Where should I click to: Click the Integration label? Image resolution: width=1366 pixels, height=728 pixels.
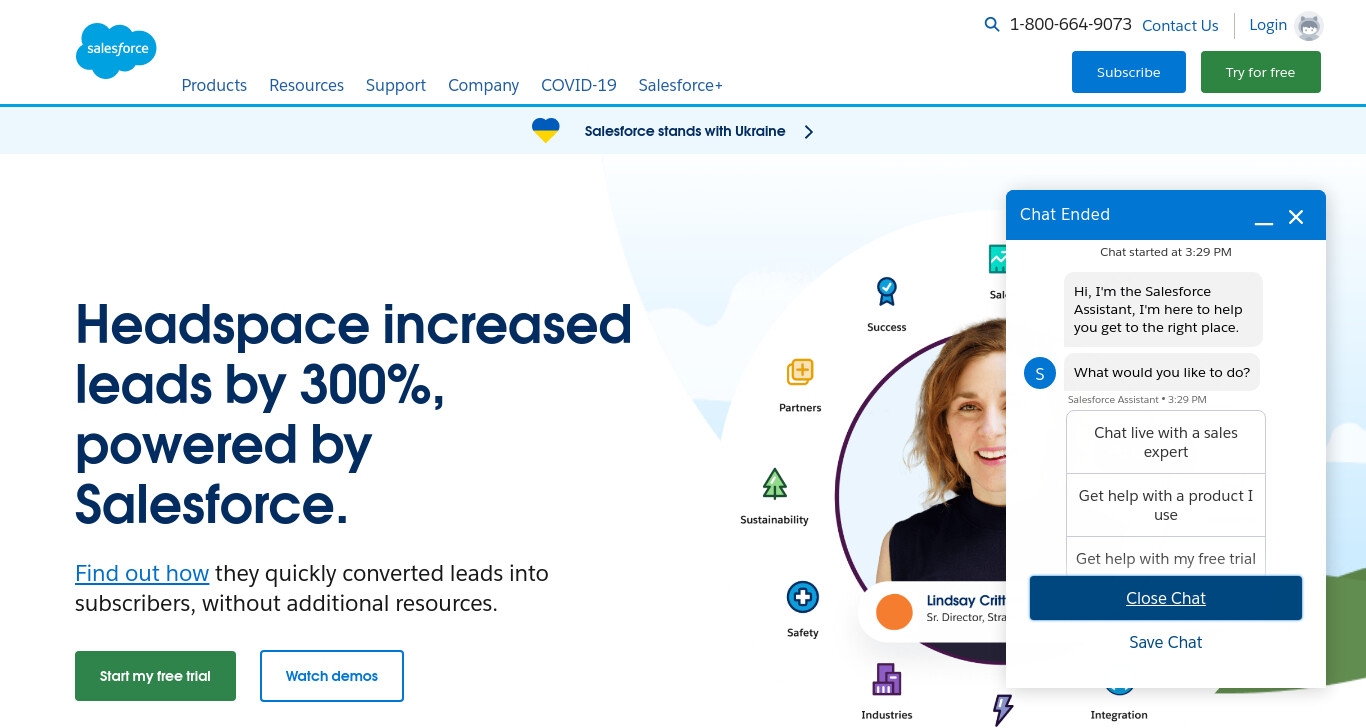1119,715
